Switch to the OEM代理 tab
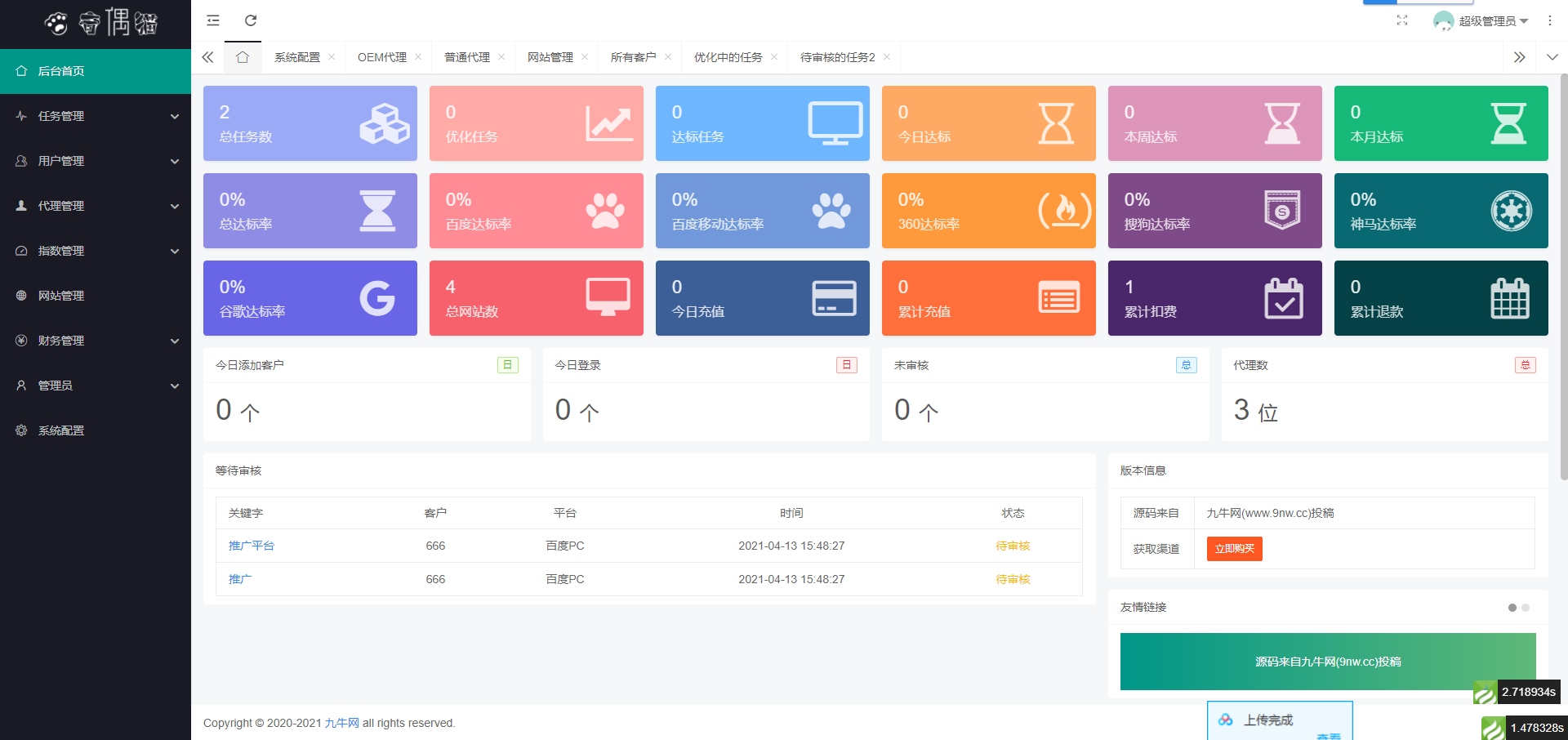Screen dimensions: 1568x740 click(382, 57)
